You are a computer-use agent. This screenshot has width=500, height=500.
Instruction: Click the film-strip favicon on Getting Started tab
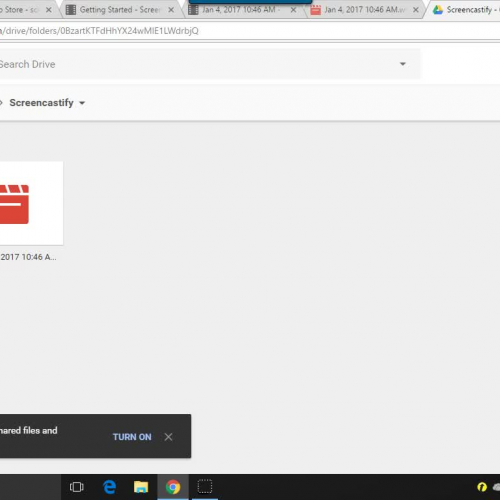point(71,10)
